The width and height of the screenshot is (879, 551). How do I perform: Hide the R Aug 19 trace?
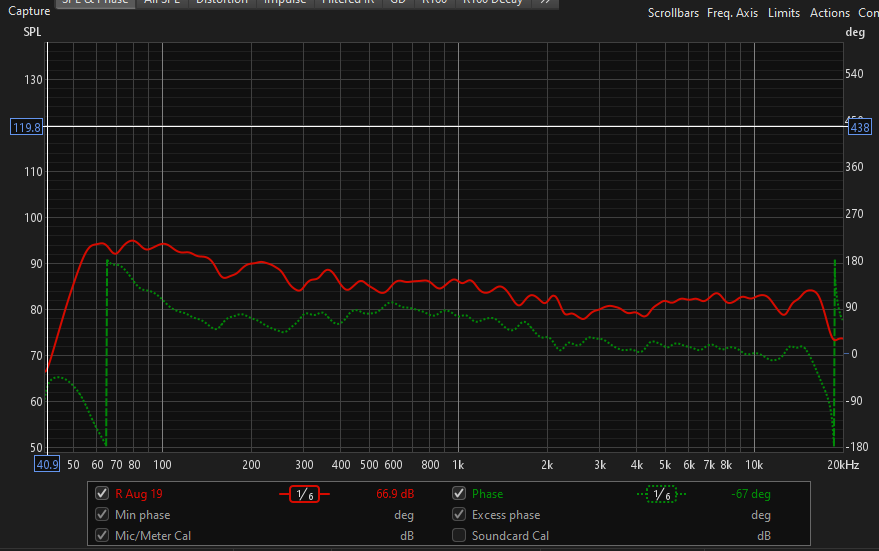coord(101,494)
